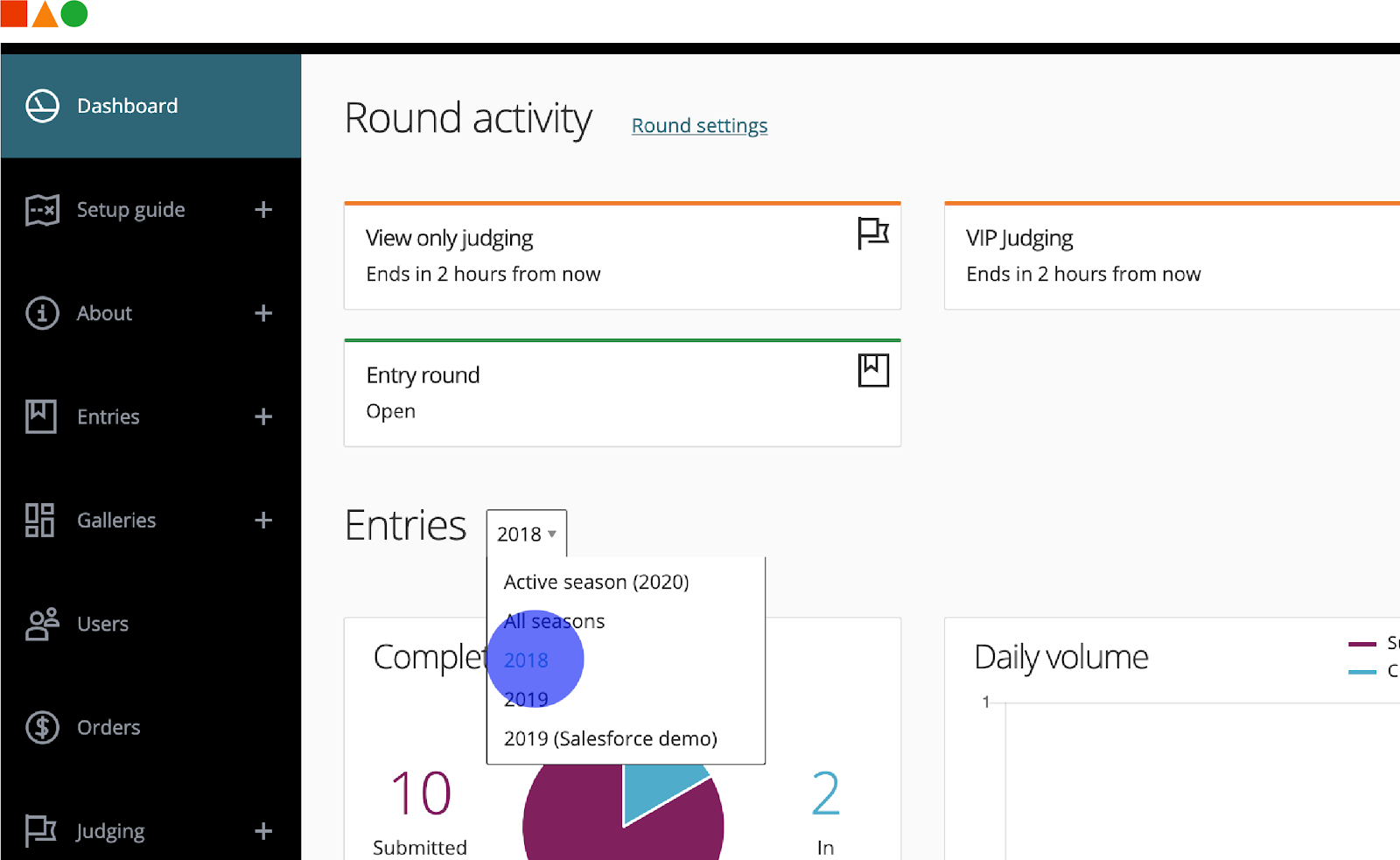1400x860 pixels.
Task: Expand the About sidebar section
Action: (x=263, y=313)
